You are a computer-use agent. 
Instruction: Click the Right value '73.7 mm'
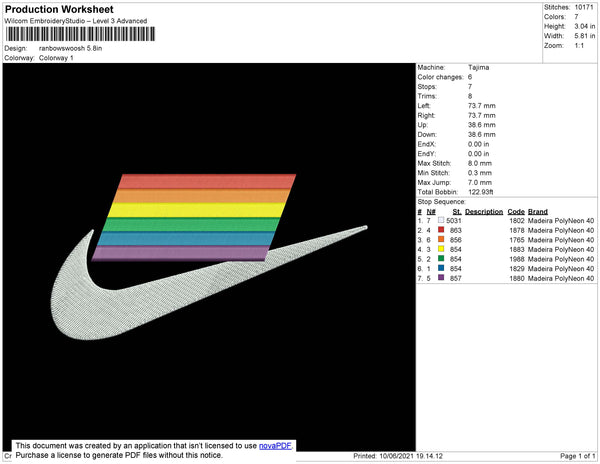pyautogui.click(x=482, y=115)
